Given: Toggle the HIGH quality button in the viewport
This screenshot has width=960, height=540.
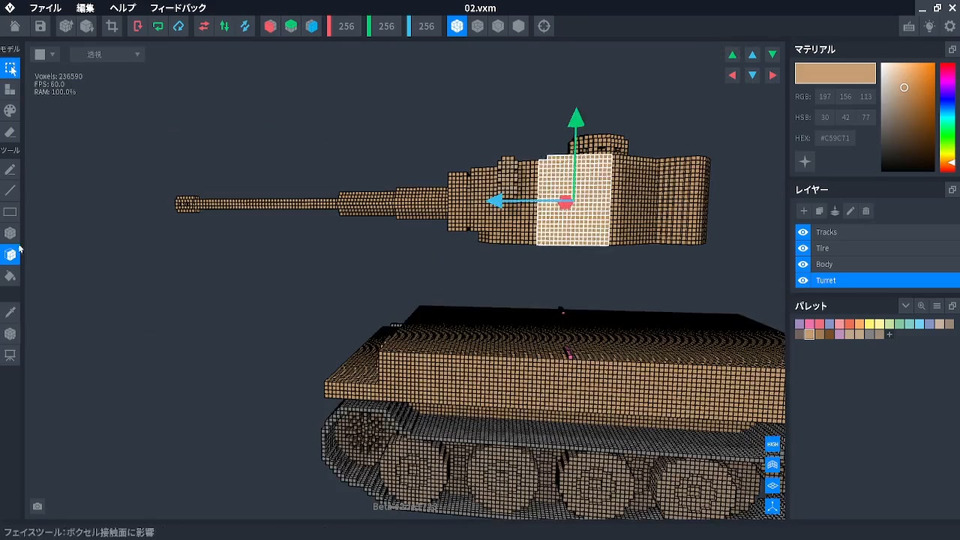Looking at the screenshot, I should click(773, 444).
